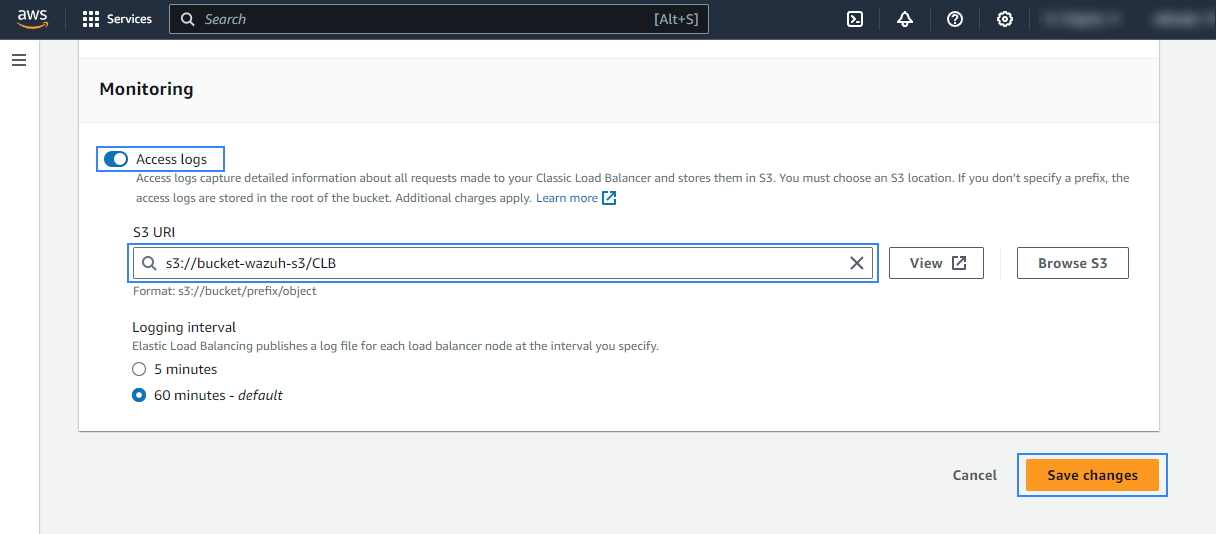Cancel the monitoring edits

(x=974, y=475)
